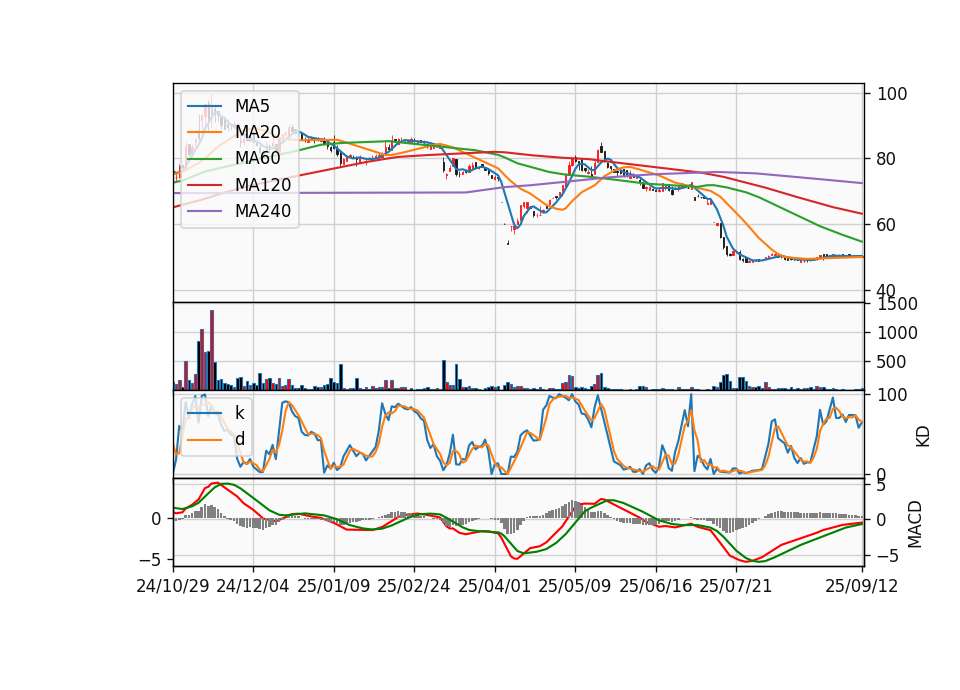Click the MA5 legend label
This screenshot has width=960, height=690.
click(252, 106)
